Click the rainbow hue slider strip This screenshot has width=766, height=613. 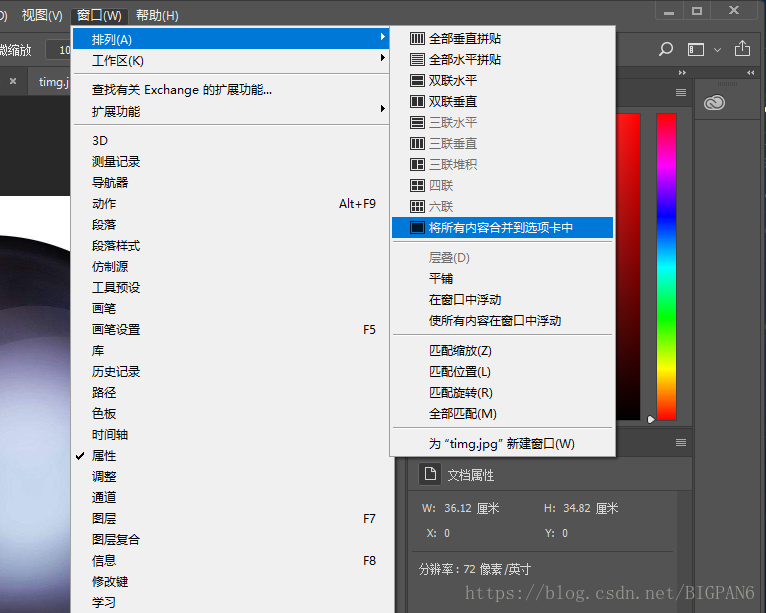pos(666,267)
